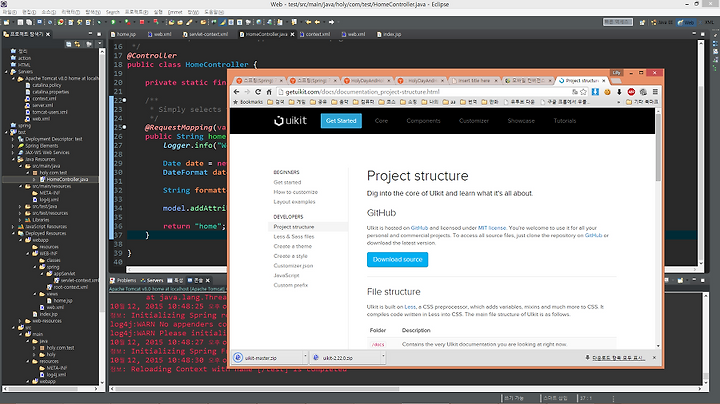Image resolution: width=720 pixels, height=404 pixels.
Task: Switch to 'Insert title here' Chrome tab
Action: (474, 81)
